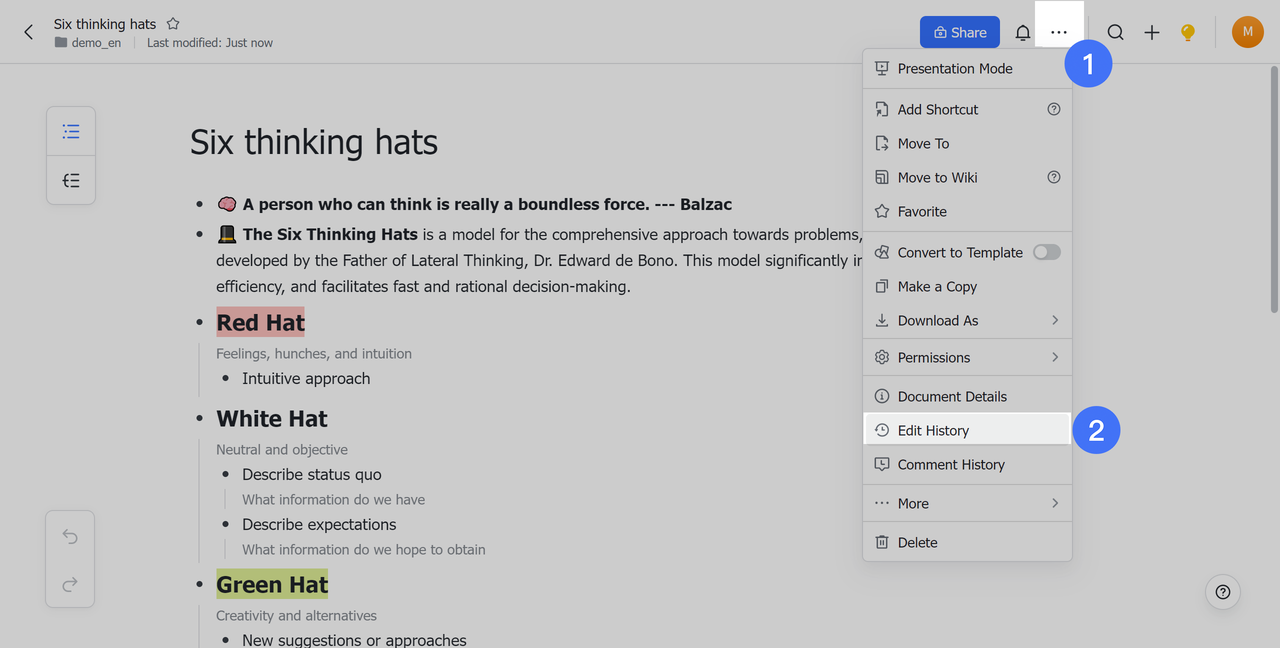This screenshot has width=1280, height=648.
Task: Click the plus icon to create new
Action: pos(1152,33)
